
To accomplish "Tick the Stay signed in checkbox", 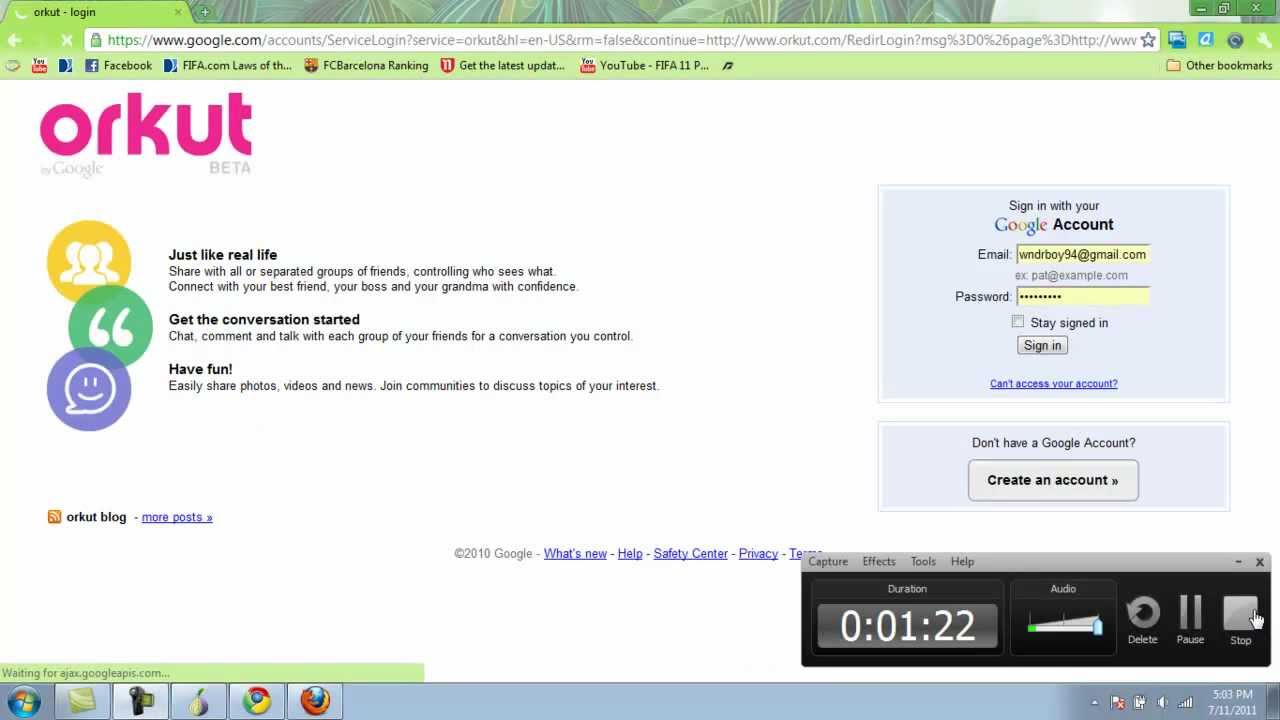I will (x=1018, y=322).
